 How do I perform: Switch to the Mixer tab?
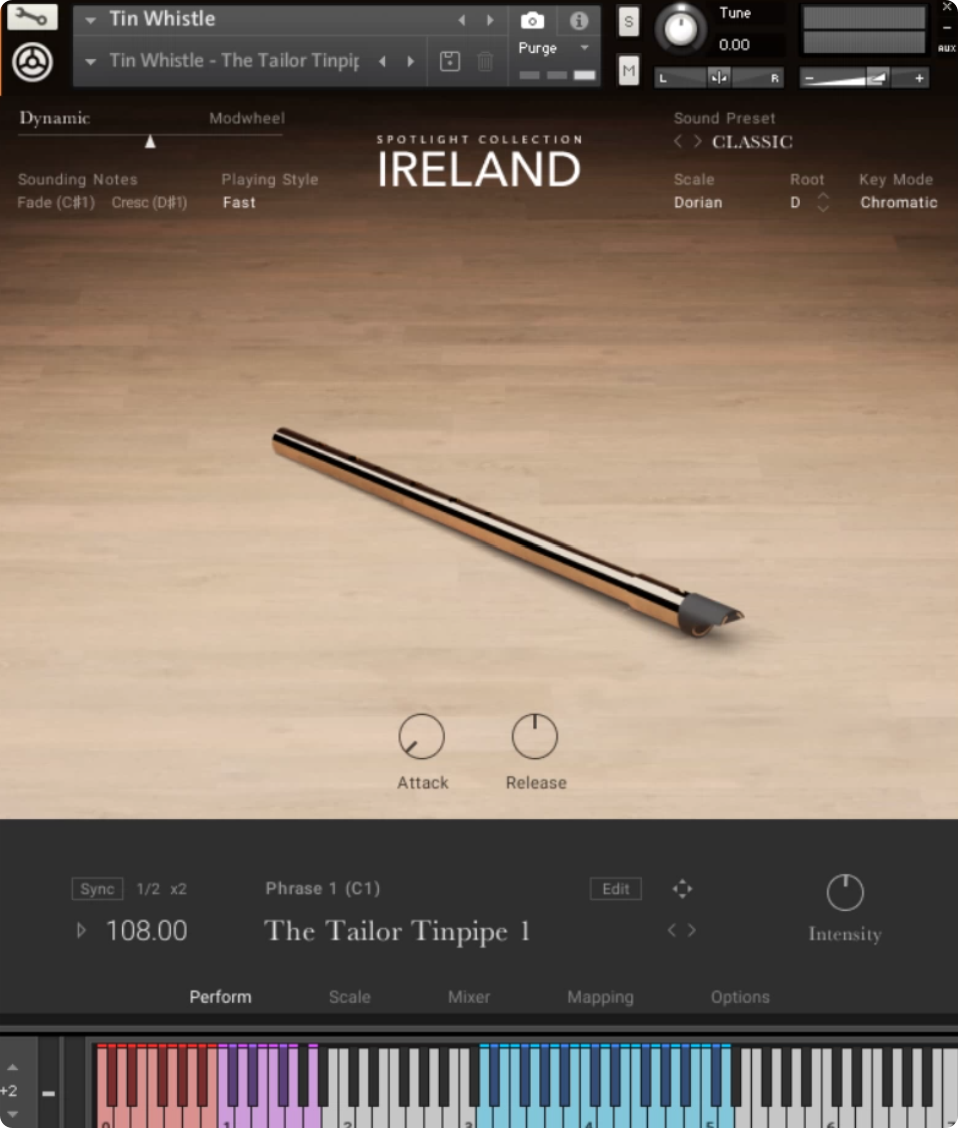click(469, 996)
